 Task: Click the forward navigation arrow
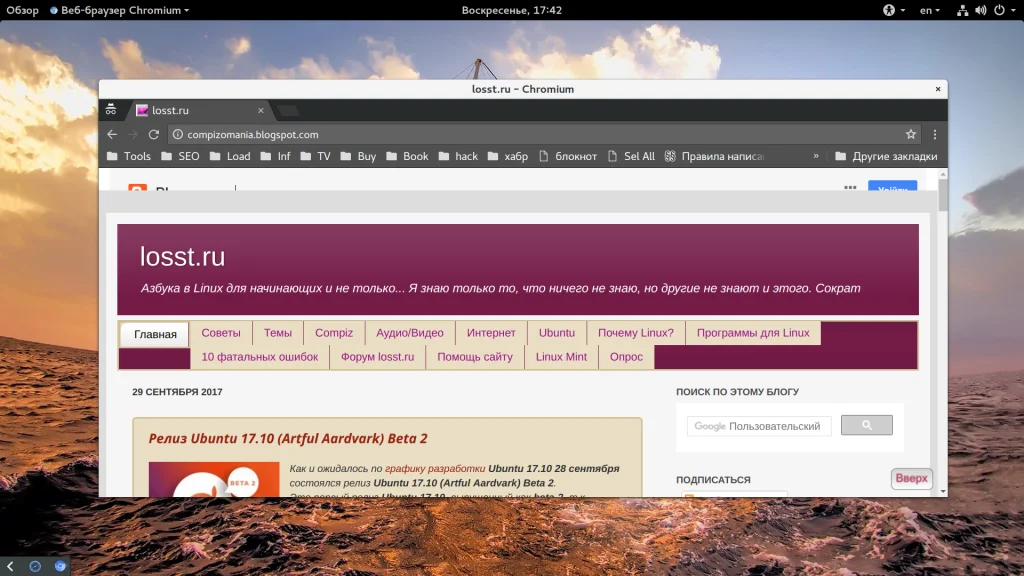pyautogui.click(x=133, y=135)
